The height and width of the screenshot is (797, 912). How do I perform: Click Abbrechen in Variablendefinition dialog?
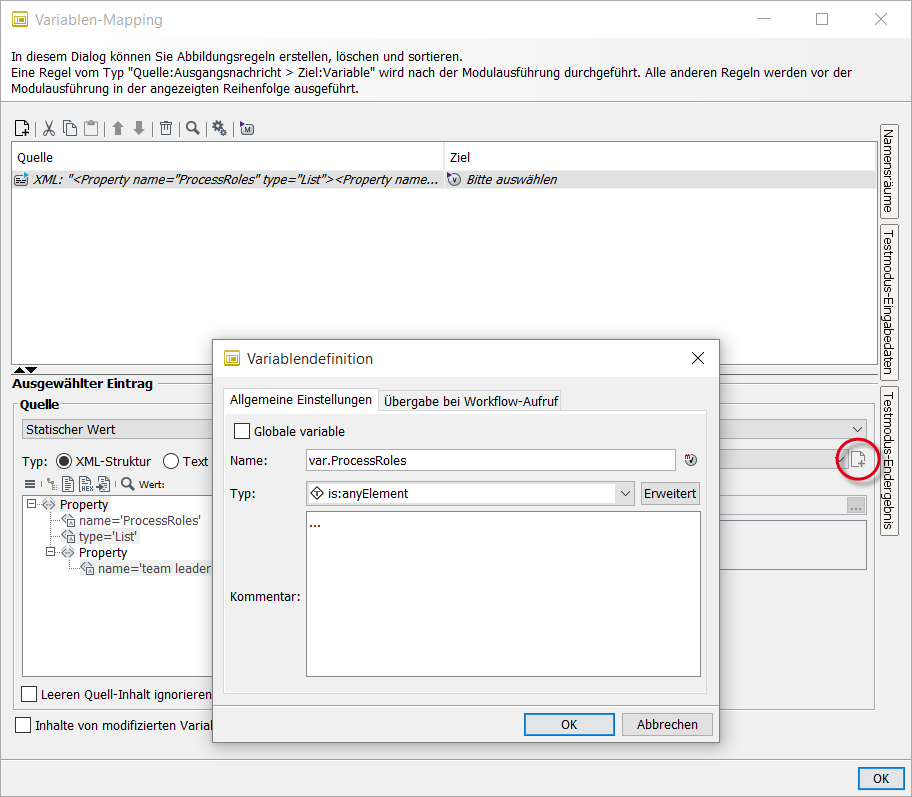(667, 725)
